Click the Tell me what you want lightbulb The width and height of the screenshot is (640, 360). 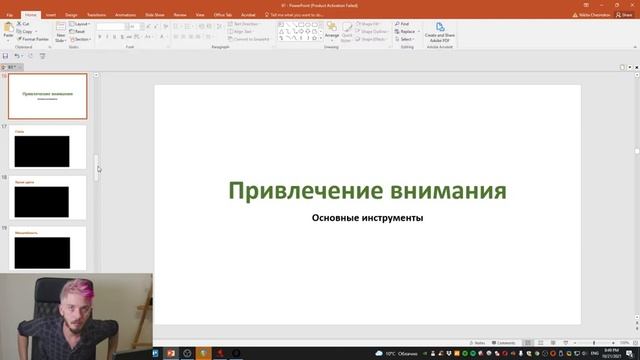267,15
